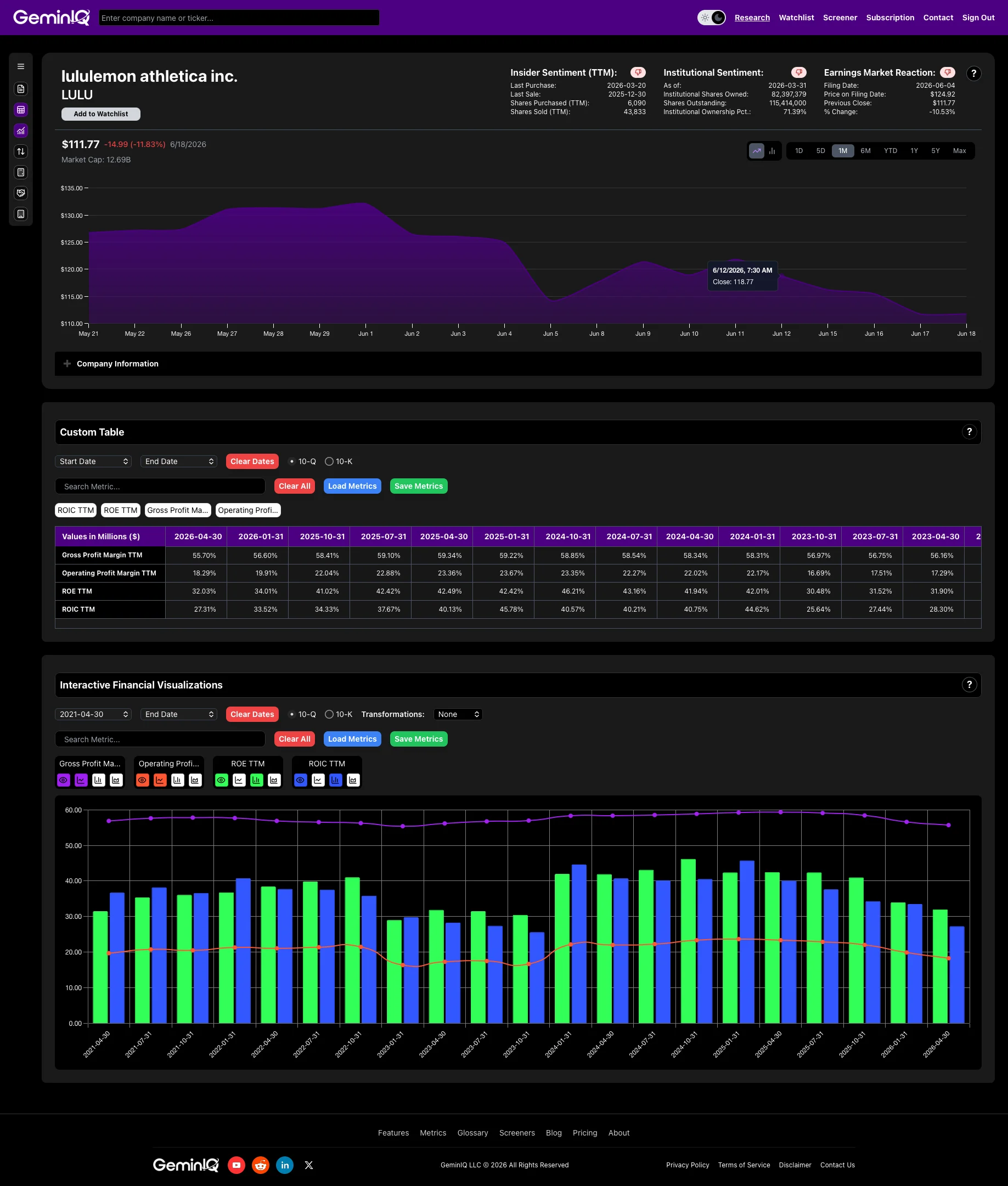Toggle the custom table grid sidebar icon

click(x=20, y=110)
